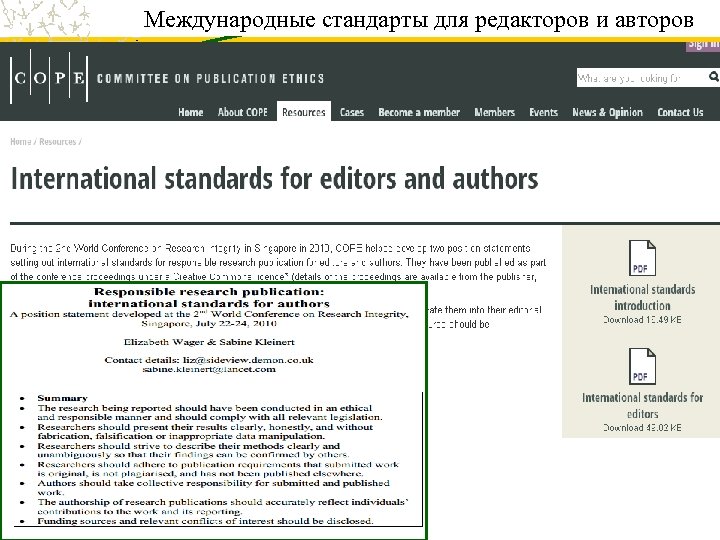This screenshot has height=540, width=720.
Task: Click the 'Download 13.49 KB' text
Action: click(642, 320)
